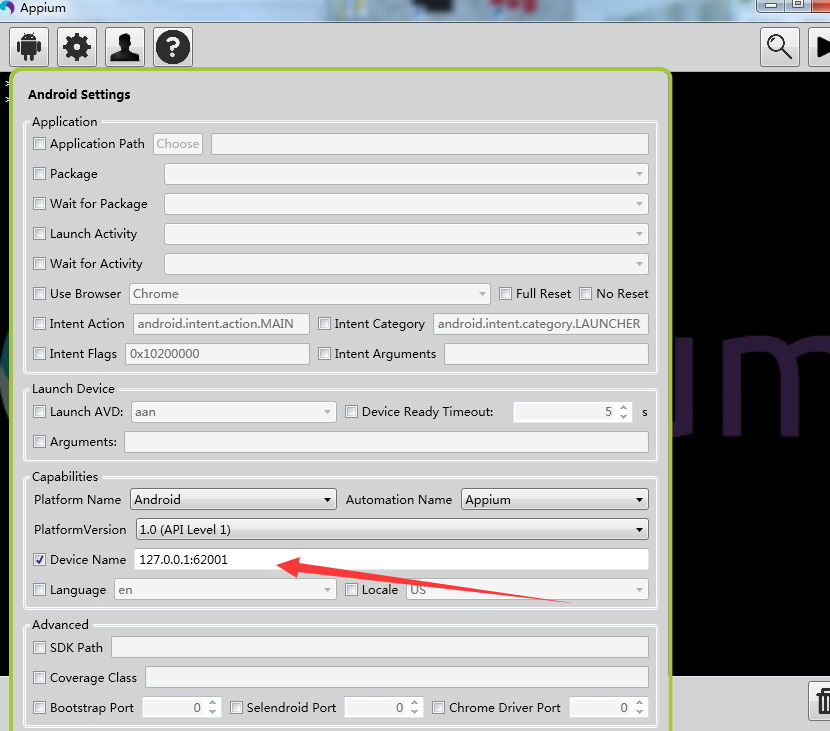Enable the Full Reset checkbox
This screenshot has height=731, width=830.
pyautogui.click(x=506, y=294)
